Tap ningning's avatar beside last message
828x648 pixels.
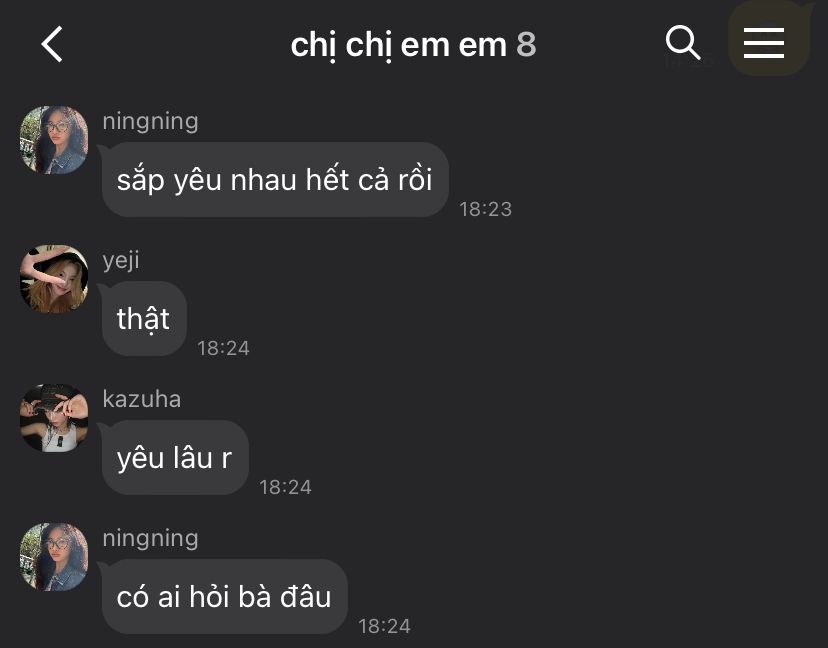tap(54, 557)
